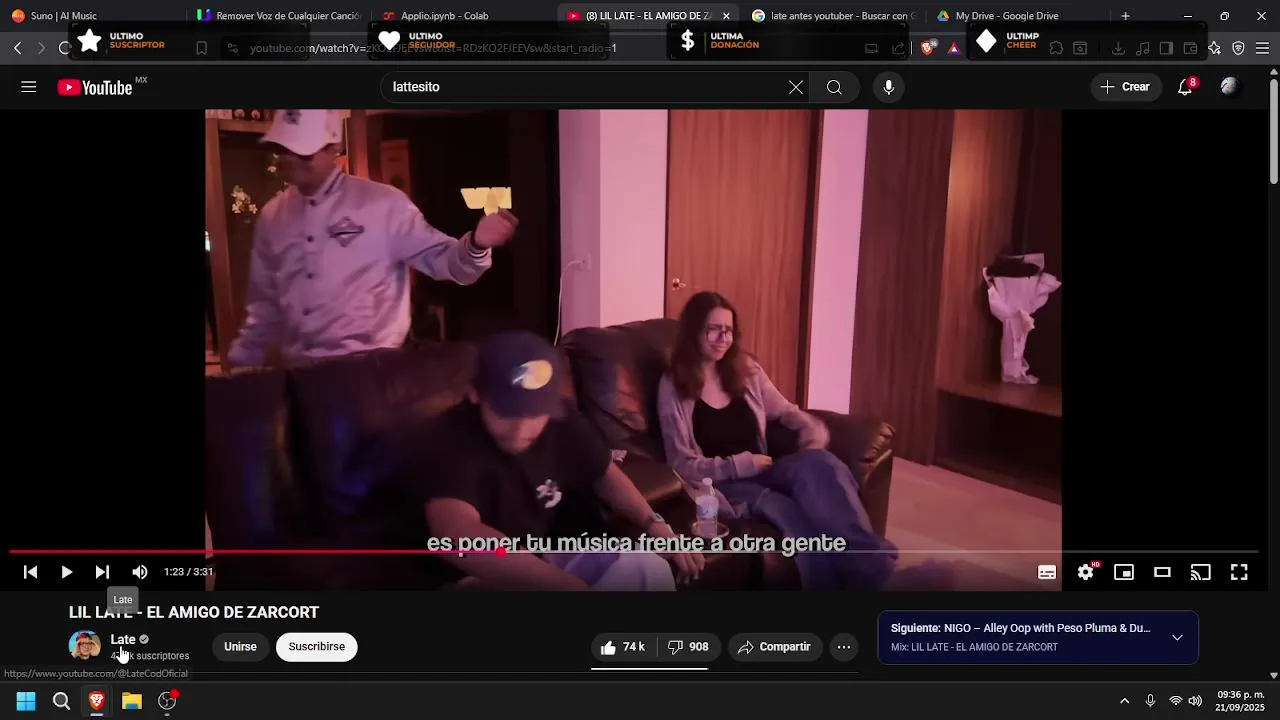Image resolution: width=1280 pixels, height=720 pixels.
Task: Start voice search with the microphone
Action: click(x=889, y=87)
